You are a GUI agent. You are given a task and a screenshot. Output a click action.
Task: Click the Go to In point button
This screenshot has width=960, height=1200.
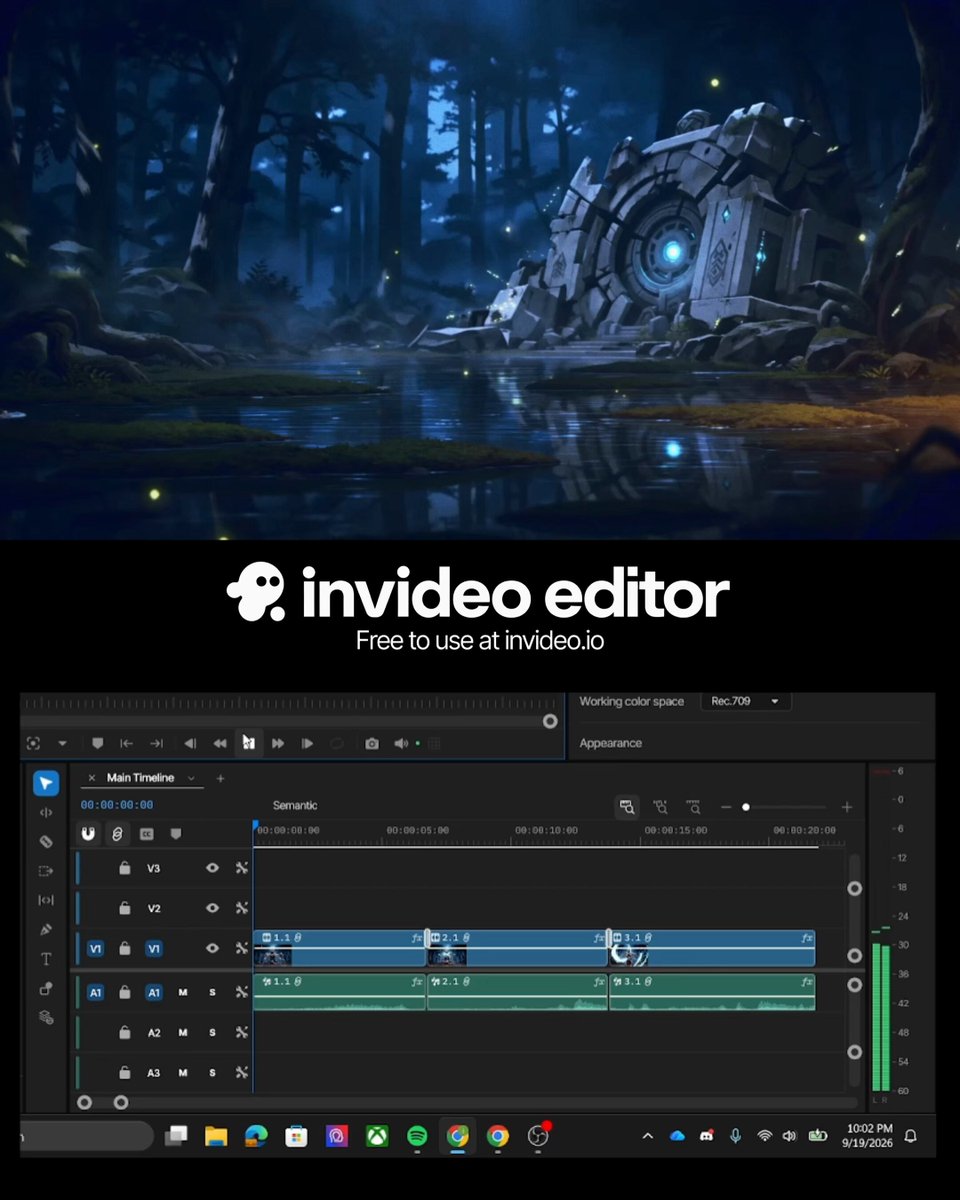click(x=127, y=743)
